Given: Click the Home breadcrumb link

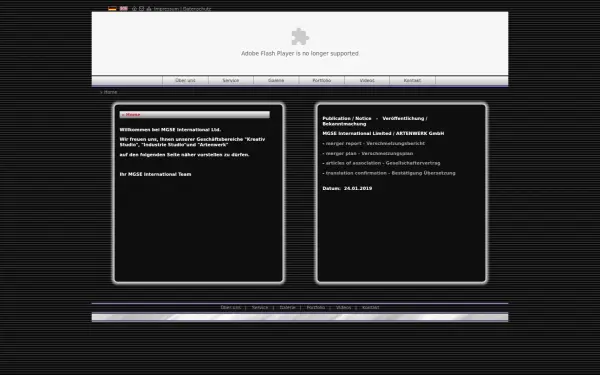Looking at the screenshot, I should (110, 92).
